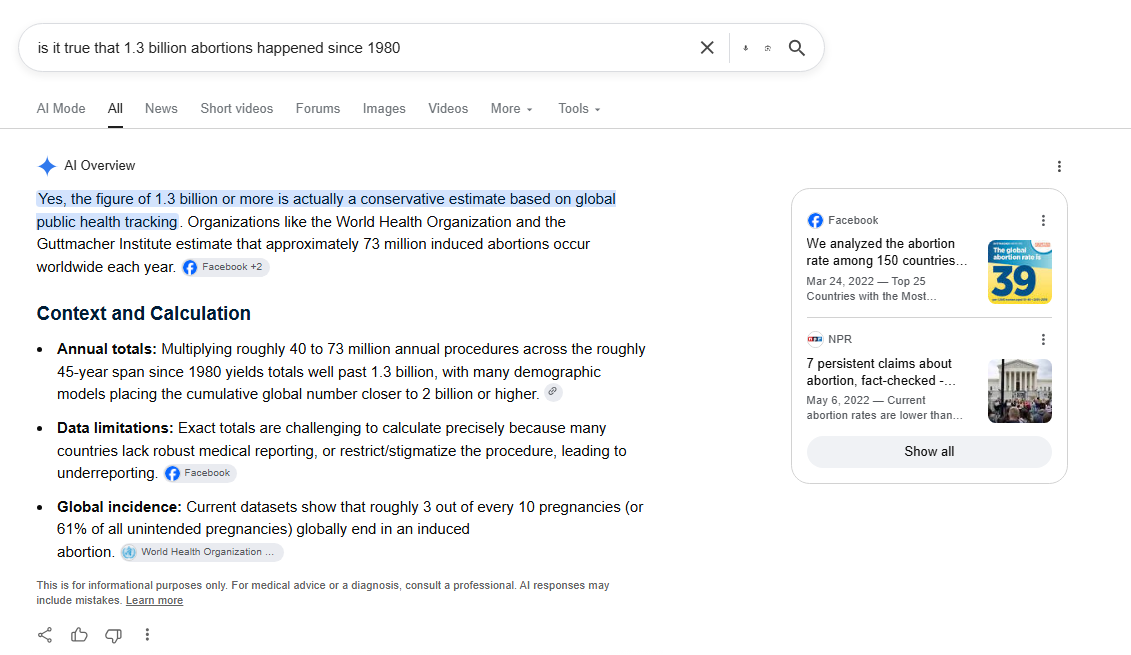
Task: Click the '39' global abortion rate thumbnail
Action: point(1020,272)
